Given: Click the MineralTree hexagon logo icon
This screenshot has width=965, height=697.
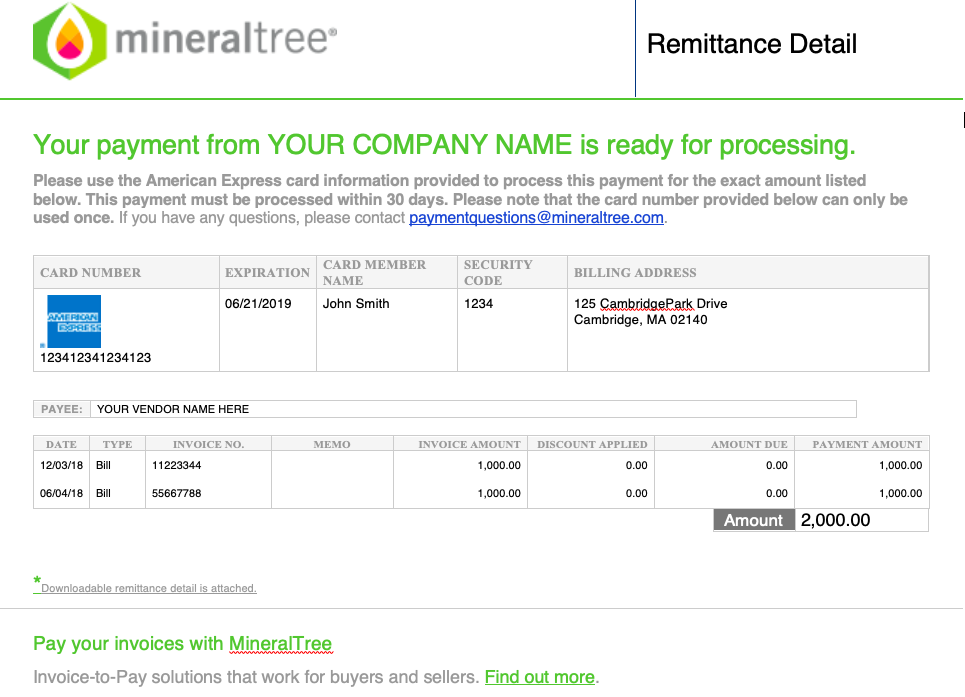Looking at the screenshot, I should pos(70,41).
